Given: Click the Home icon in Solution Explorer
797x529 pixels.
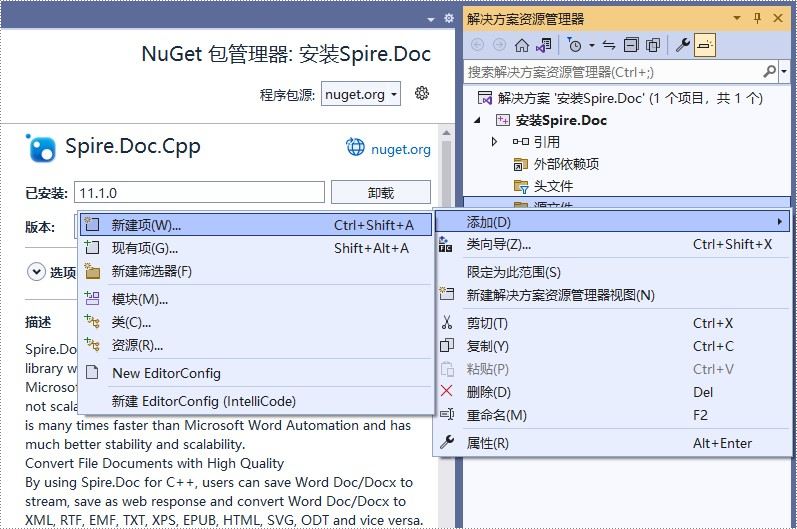Looking at the screenshot, I should click(x=522, y=45).
